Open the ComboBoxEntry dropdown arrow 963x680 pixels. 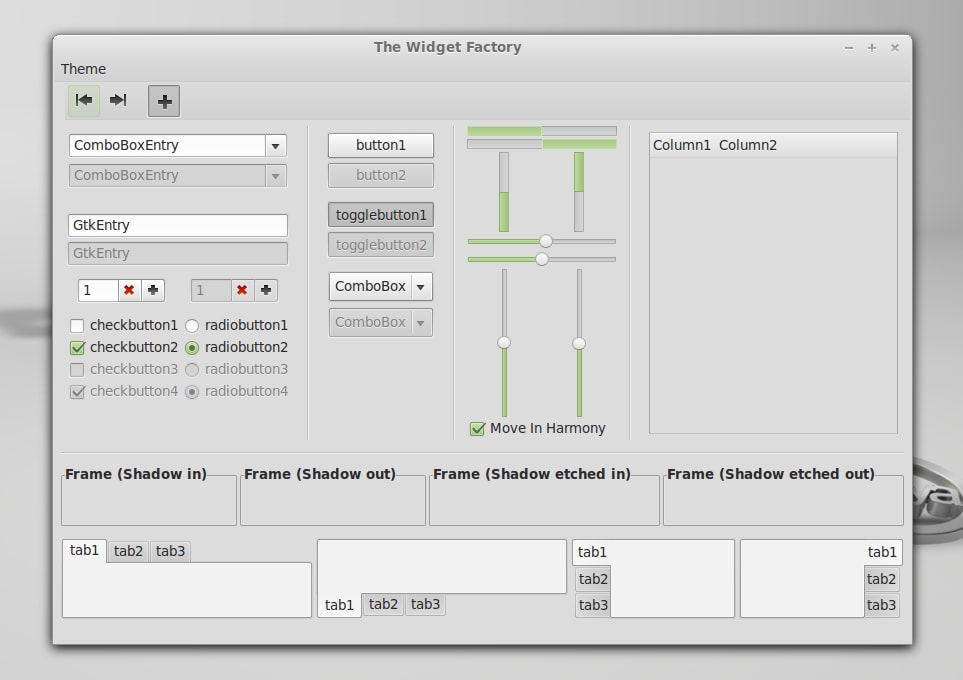pos(276,146)
